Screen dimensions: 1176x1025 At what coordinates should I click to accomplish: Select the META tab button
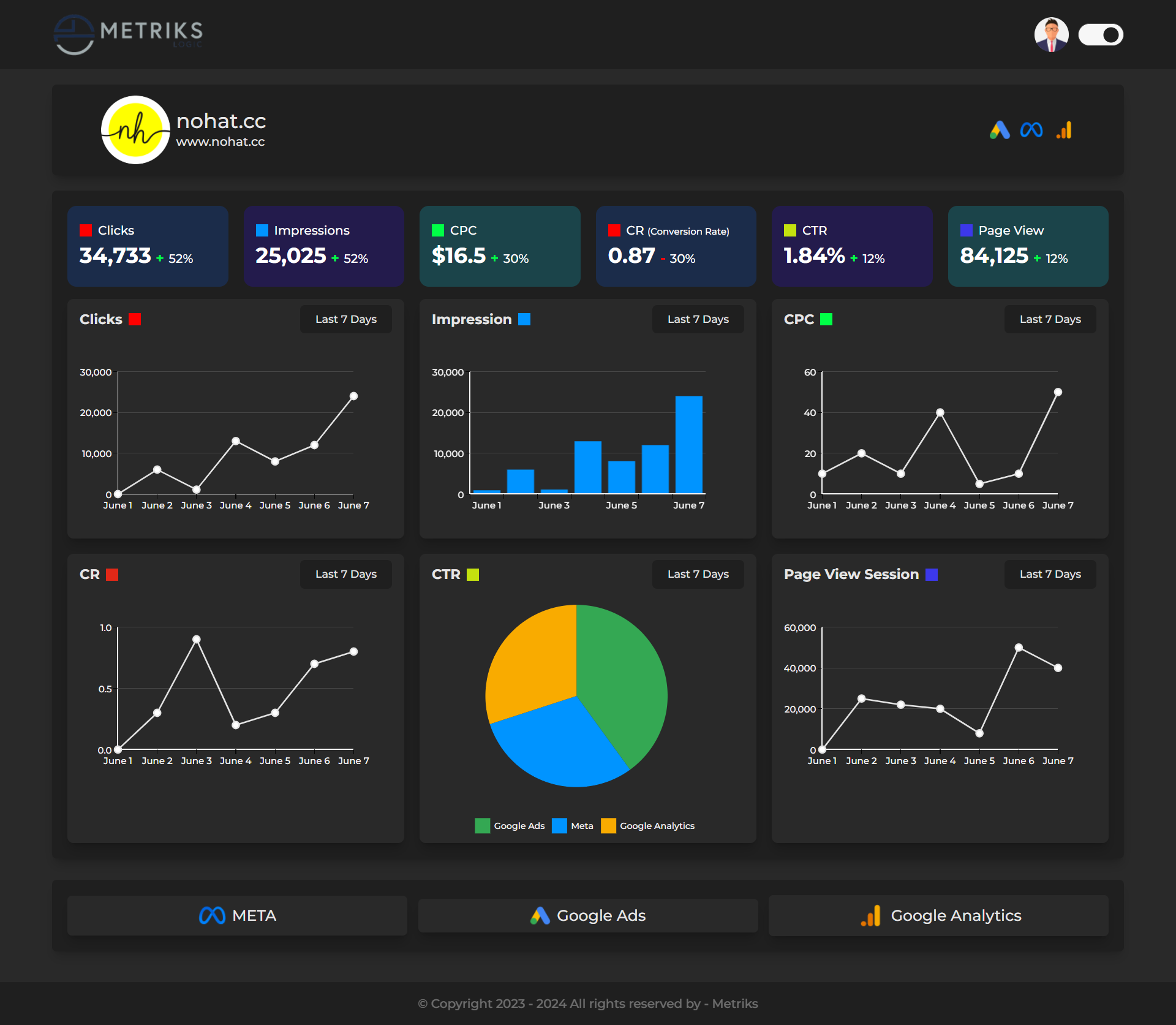coord(237,915)
